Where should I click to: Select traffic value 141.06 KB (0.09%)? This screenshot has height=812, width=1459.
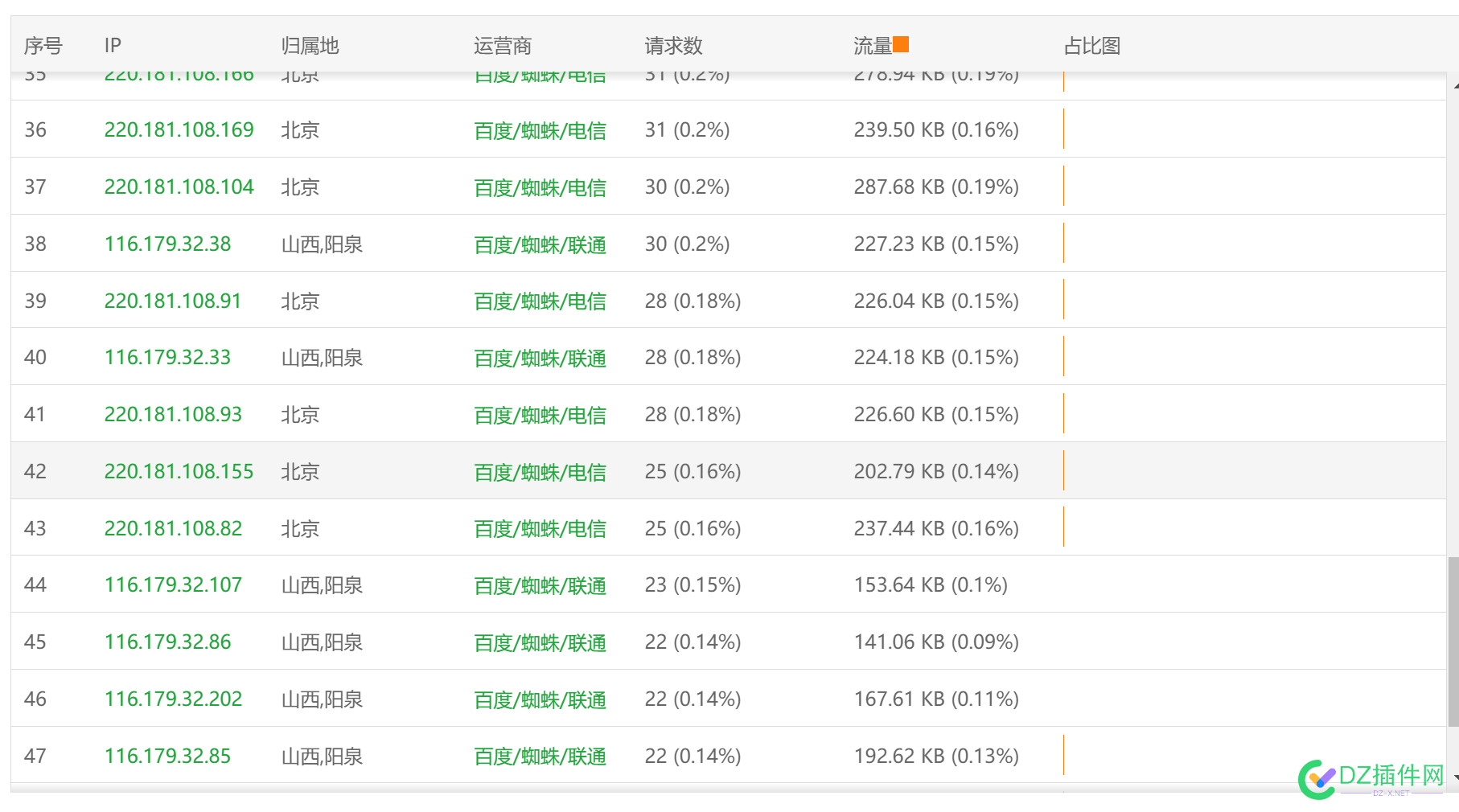point(936,642)
